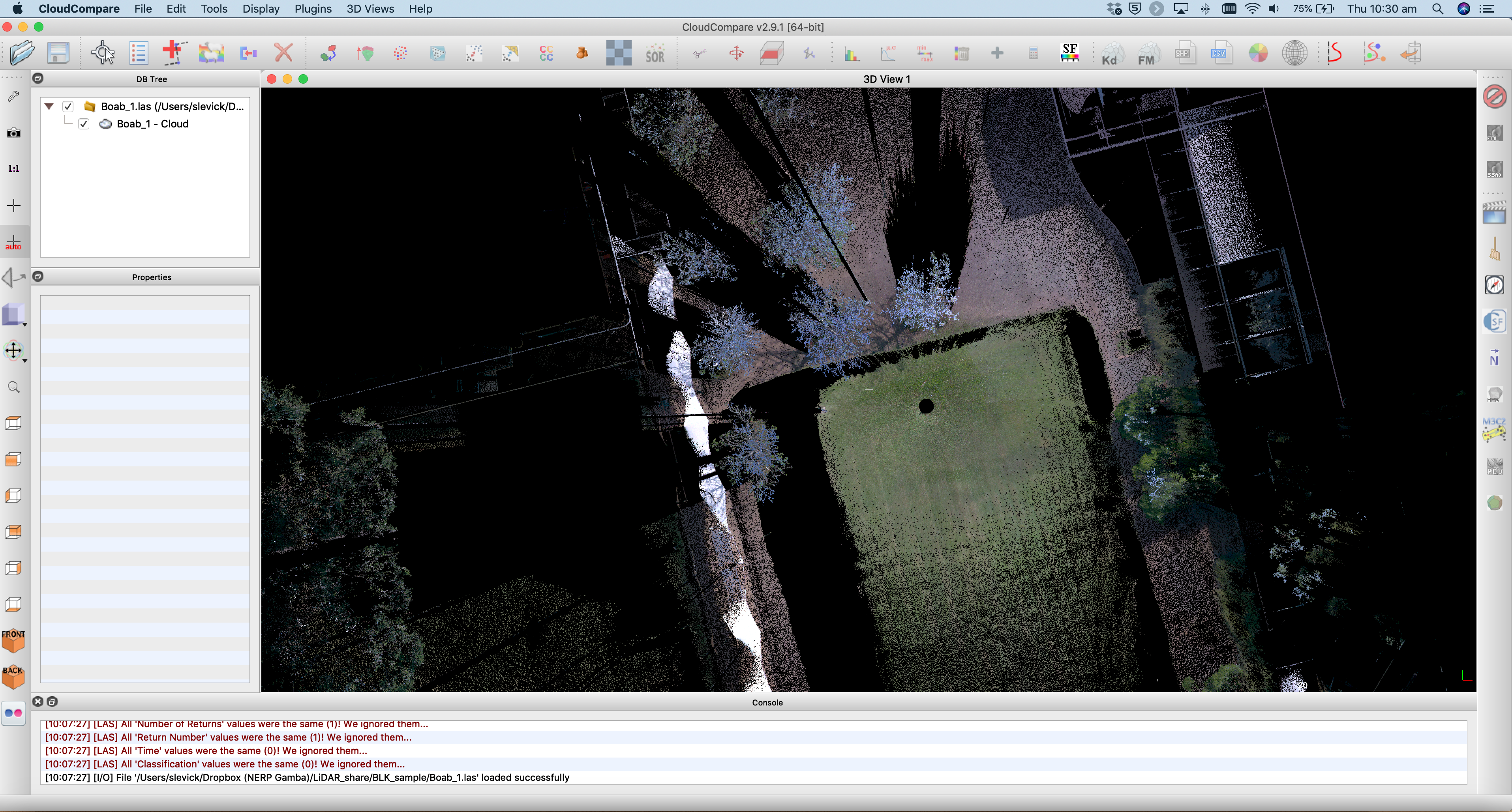Viewport: 1512px width, 812px height.
Task: Collapse the Boab_1.las tree node
Action: (x=49, y=106)
